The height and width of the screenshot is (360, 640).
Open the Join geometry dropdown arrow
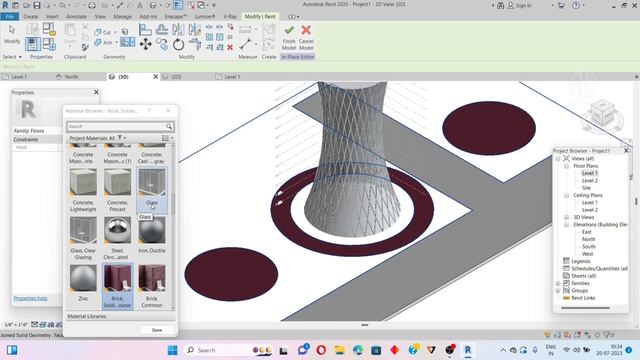[116, 42]
